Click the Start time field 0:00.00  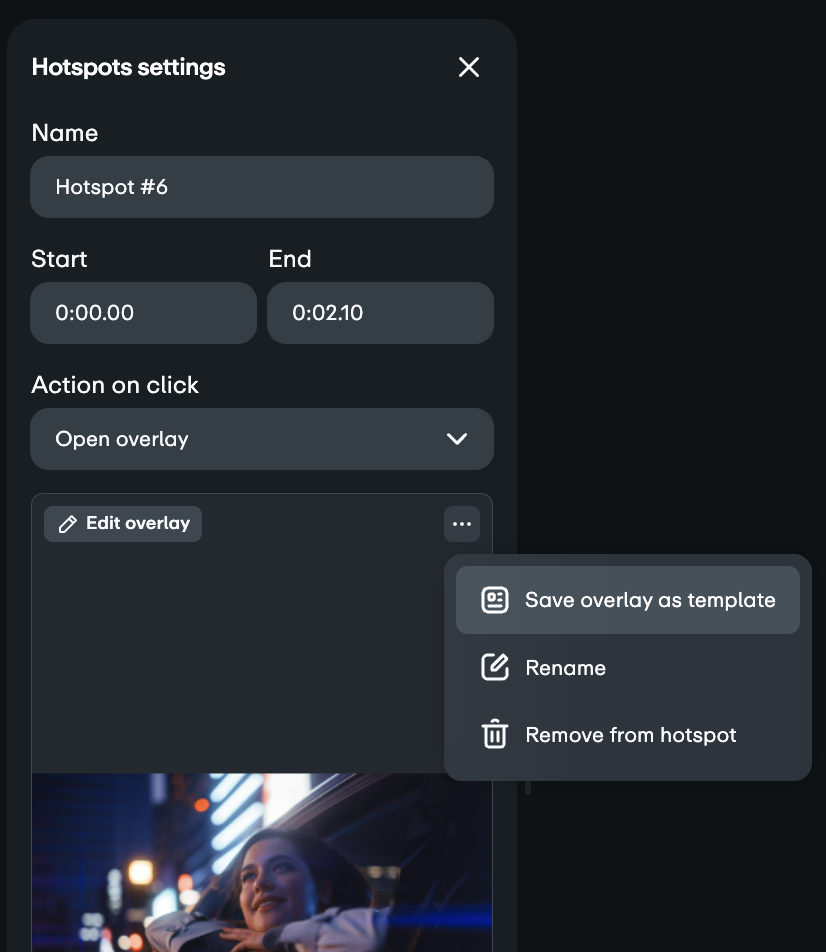(143, 313)
